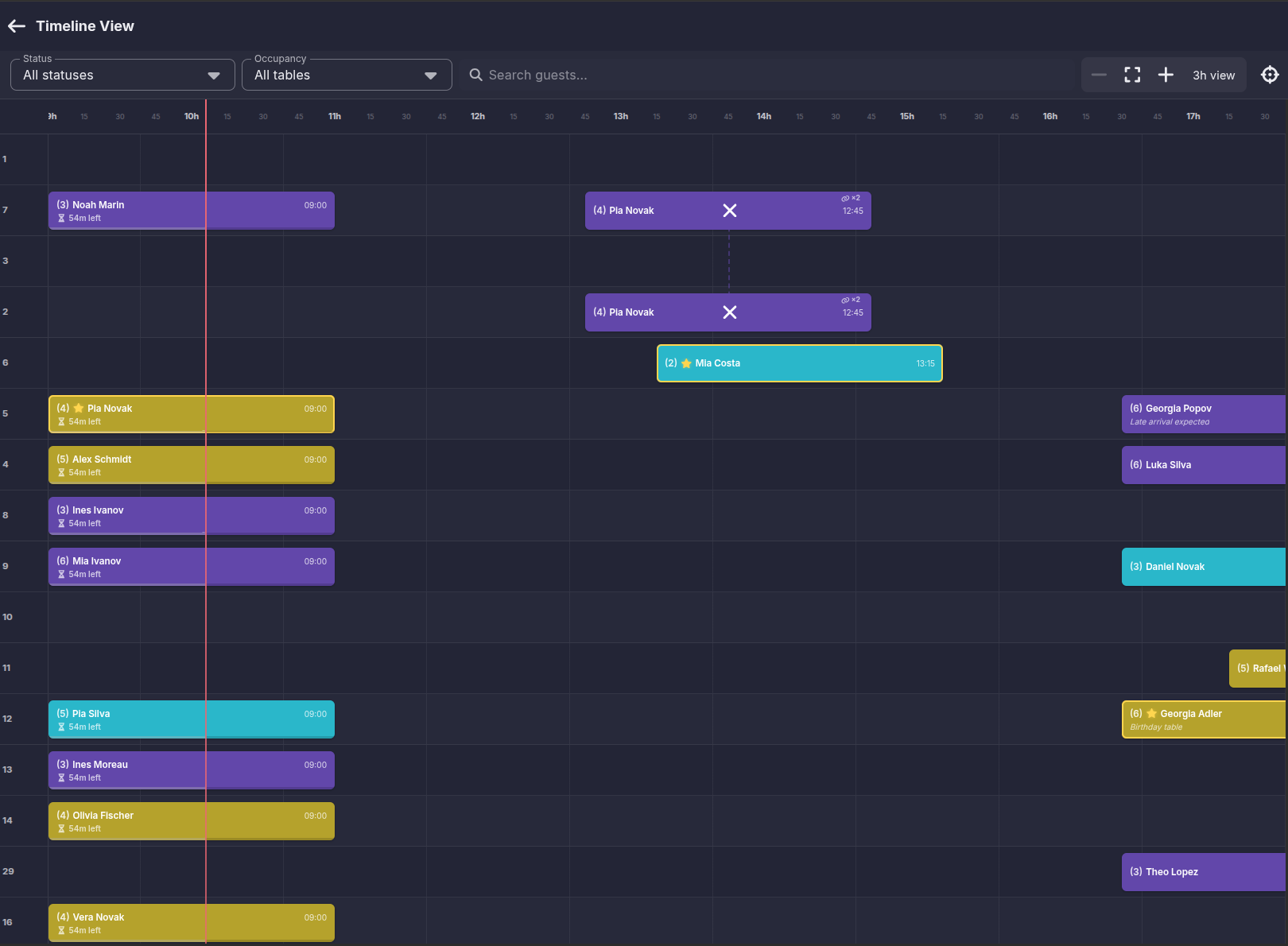
Task: Click the hourglass icon on Noah Marin's card
Action: click(x=62, y=218)
